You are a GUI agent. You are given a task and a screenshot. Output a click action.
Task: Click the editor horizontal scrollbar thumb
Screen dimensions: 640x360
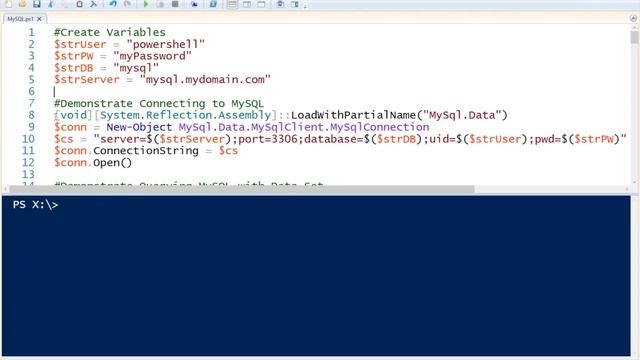[242, 189]
